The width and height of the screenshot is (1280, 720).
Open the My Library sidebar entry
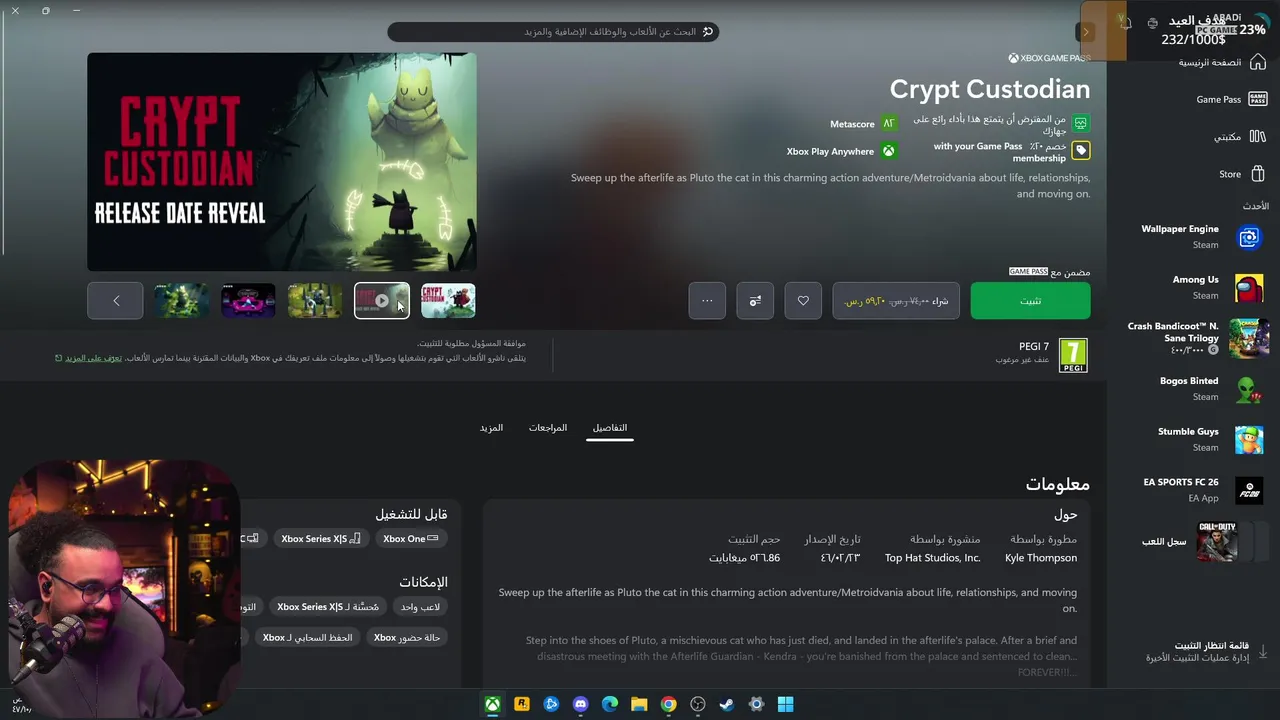(x=1241, y=136)
